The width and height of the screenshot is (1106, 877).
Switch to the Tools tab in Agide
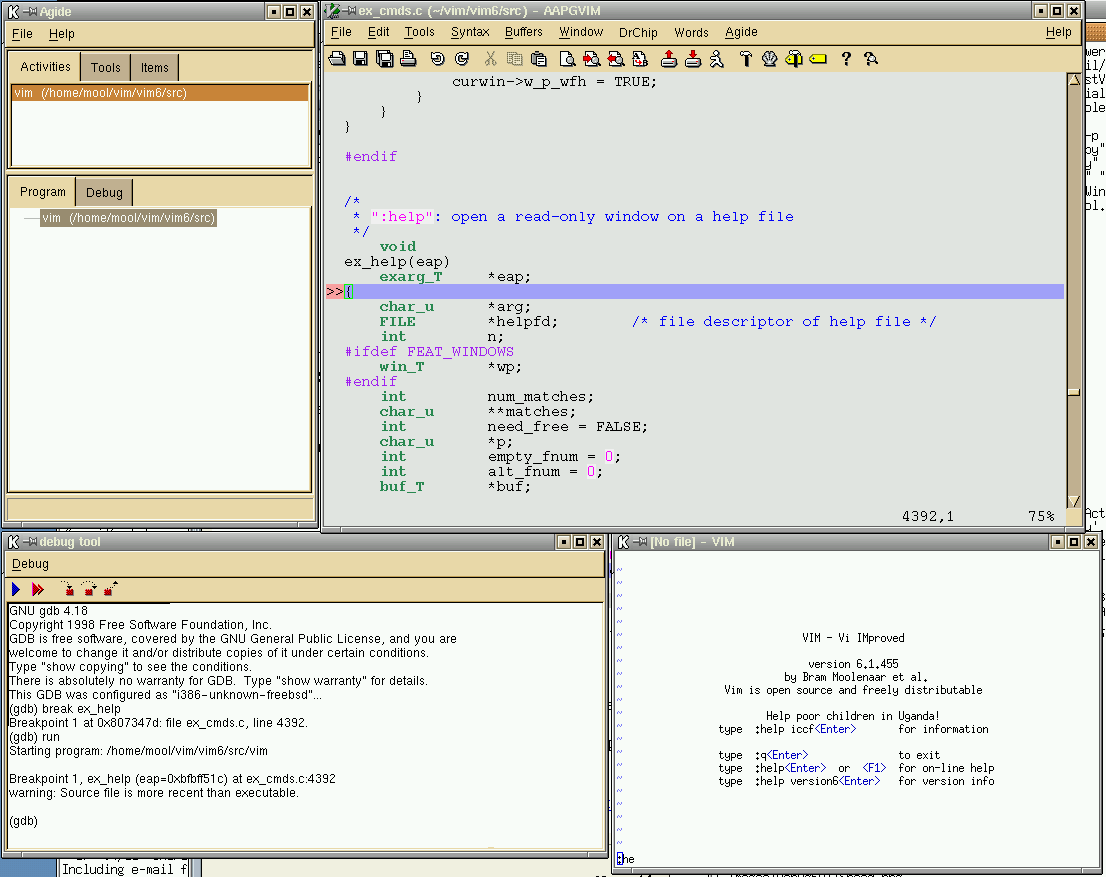[x=106, y=68]
